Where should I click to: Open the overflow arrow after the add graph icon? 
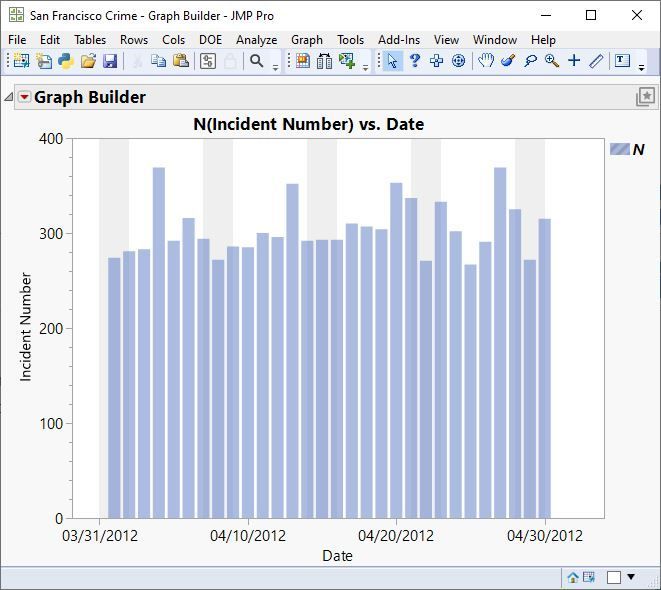click(365, 67)
